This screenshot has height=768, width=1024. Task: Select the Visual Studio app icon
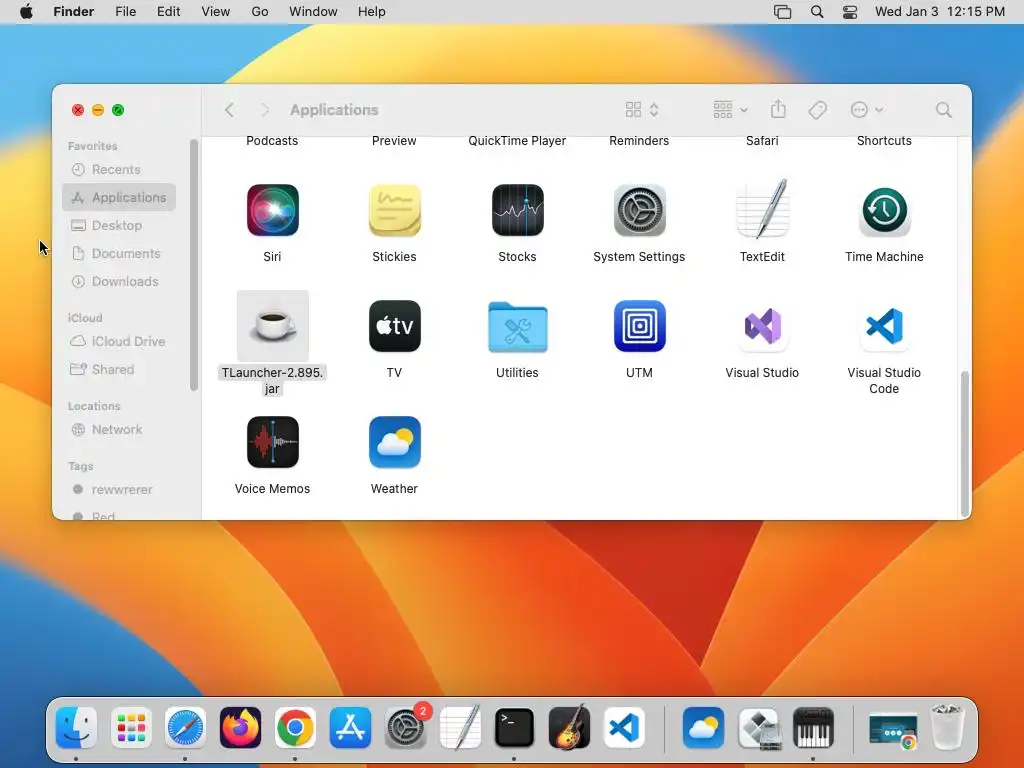pyautogui.click(x=762, y=326)
